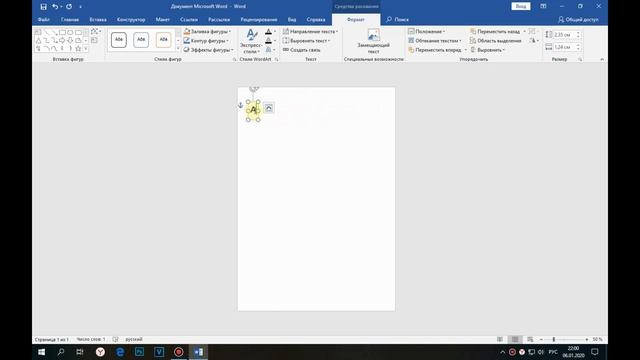Open the Размер dialog launcher
The height and width of the screenshot is (360, 640).
point(580,60)
